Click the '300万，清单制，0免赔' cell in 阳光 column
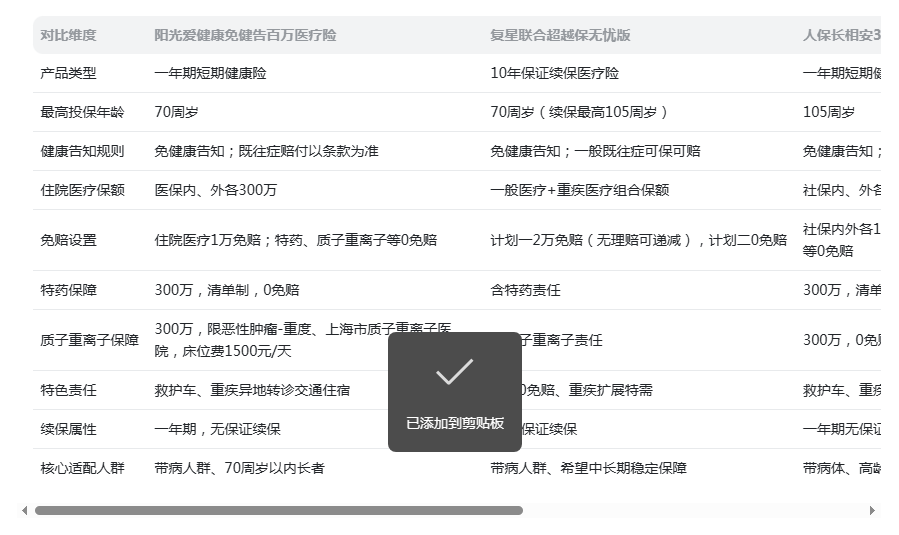The image size is (899, 535). [x=227, y=290]
